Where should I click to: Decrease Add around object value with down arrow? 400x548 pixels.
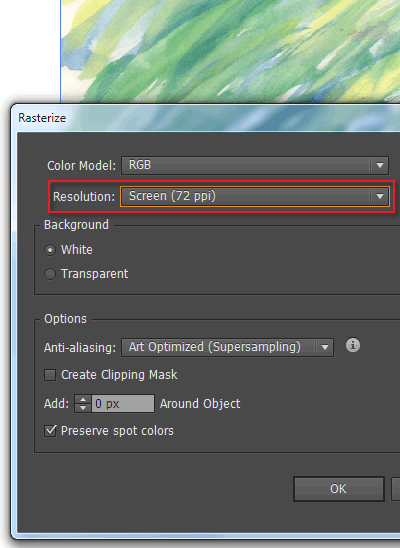click(83, 408)
